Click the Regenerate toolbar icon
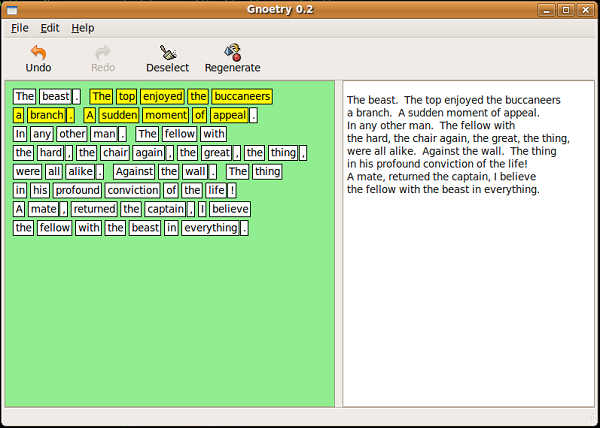This screenshot has width=600, height=428. (x=232, y=52)
